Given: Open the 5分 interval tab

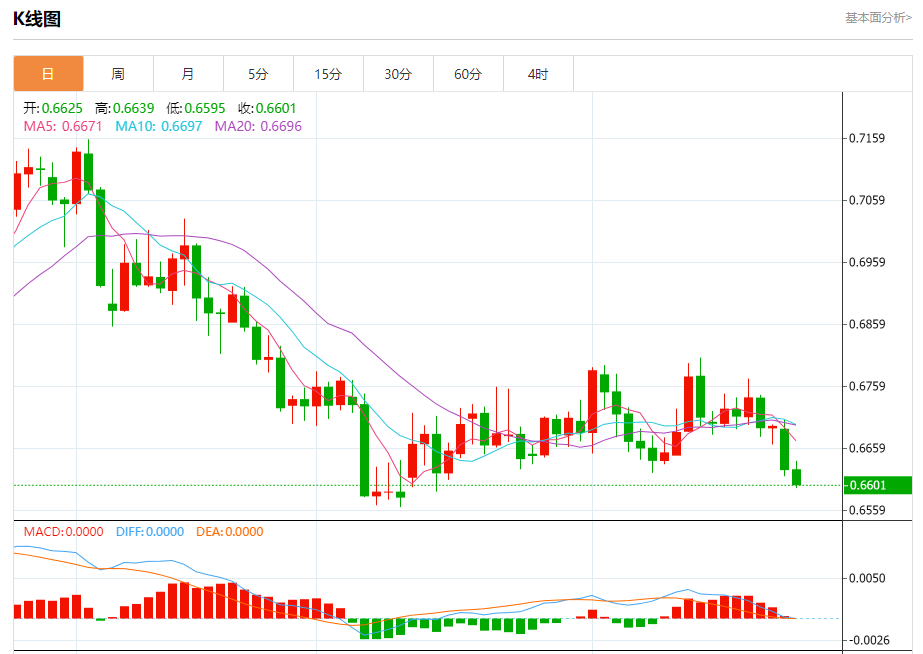Looking at the screenshot, I should pyautogui.click(x=258, y=74).
